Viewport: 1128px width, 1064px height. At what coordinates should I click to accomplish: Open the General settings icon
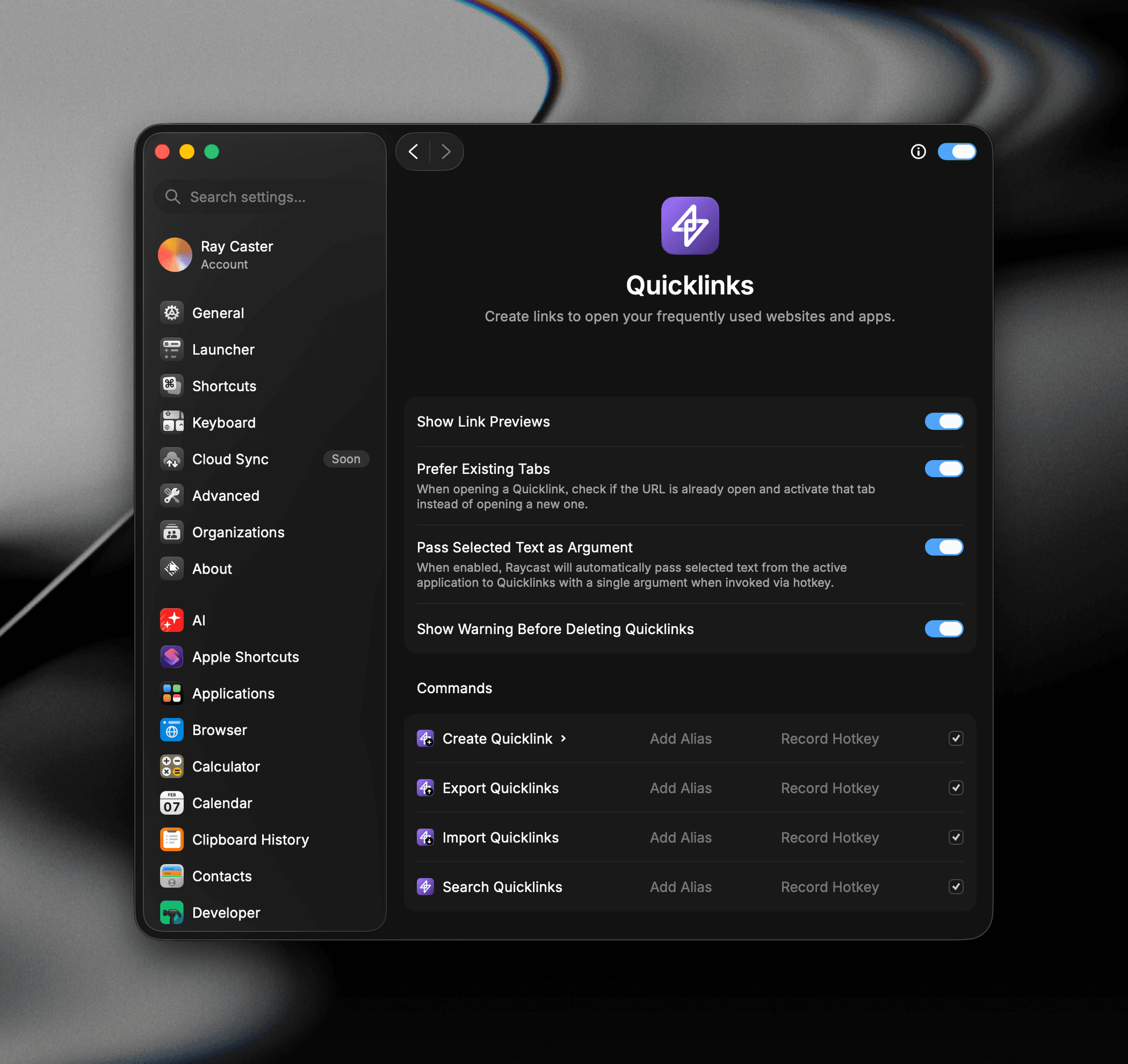click(x=172, y=313)
